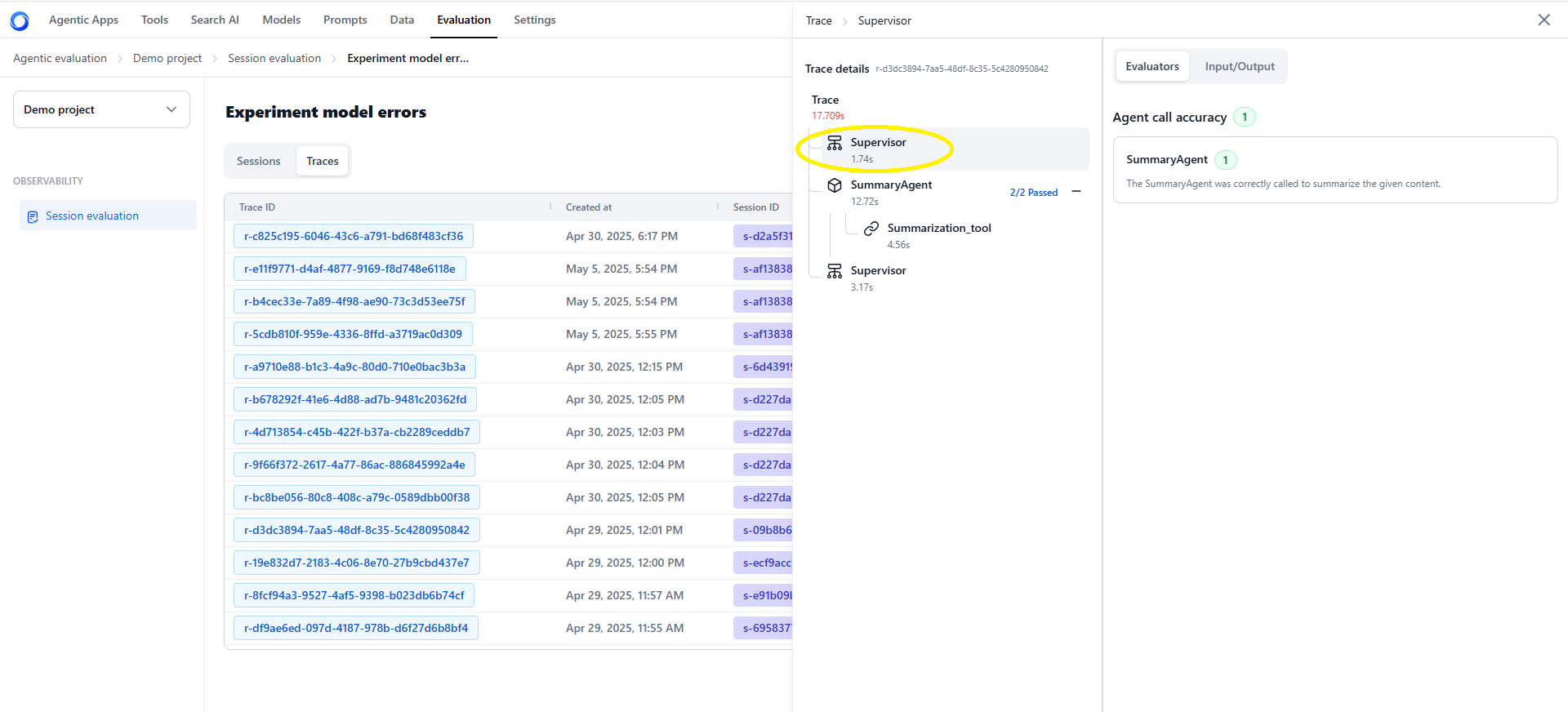Switch to the Input/Output tab
Viewport: 1568px width, 712px height.
pyautogui.click(x=1240, y=66)
